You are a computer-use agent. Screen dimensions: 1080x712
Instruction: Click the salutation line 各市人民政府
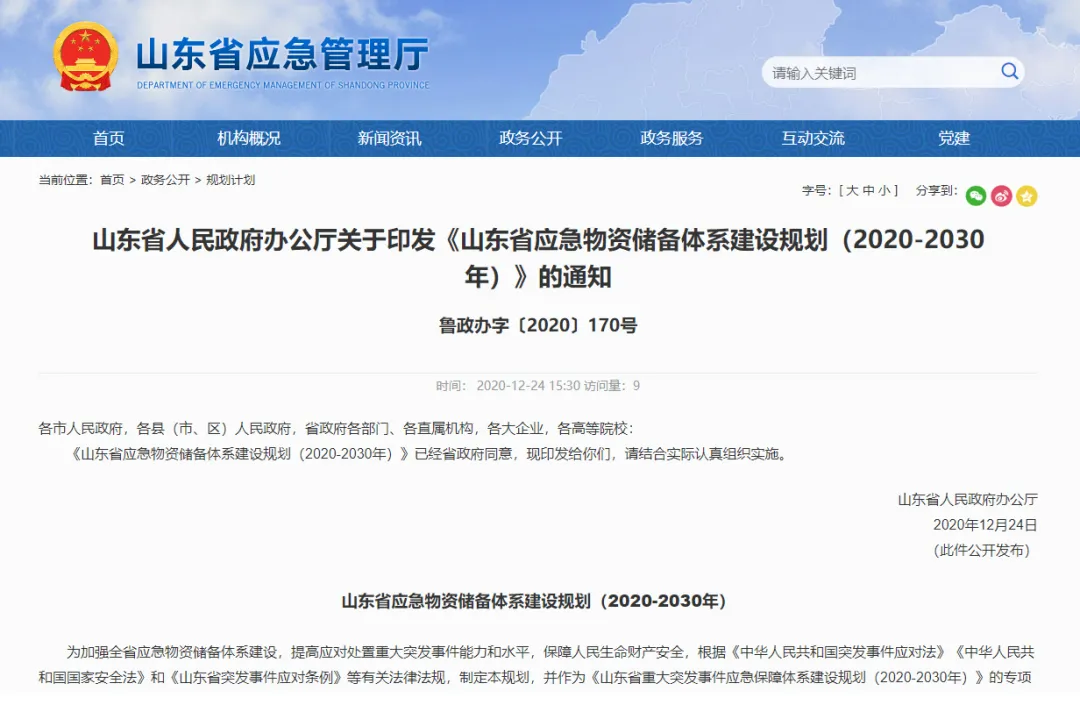335,428
